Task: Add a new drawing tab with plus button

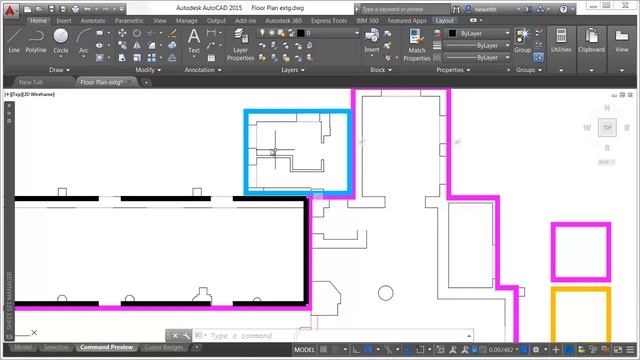Action: 146,82
